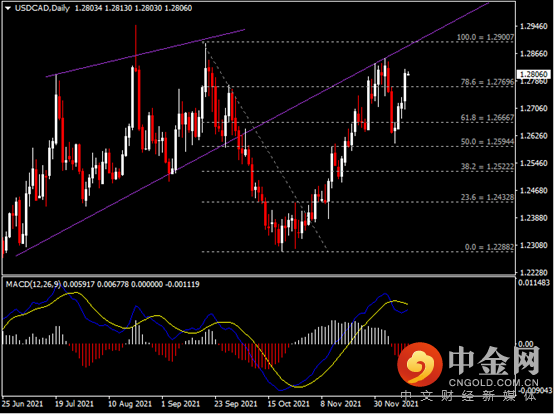Viewport: 554px width, 414px height.
Task: Select the short upper purple trendline
Action: coord(146,53)
